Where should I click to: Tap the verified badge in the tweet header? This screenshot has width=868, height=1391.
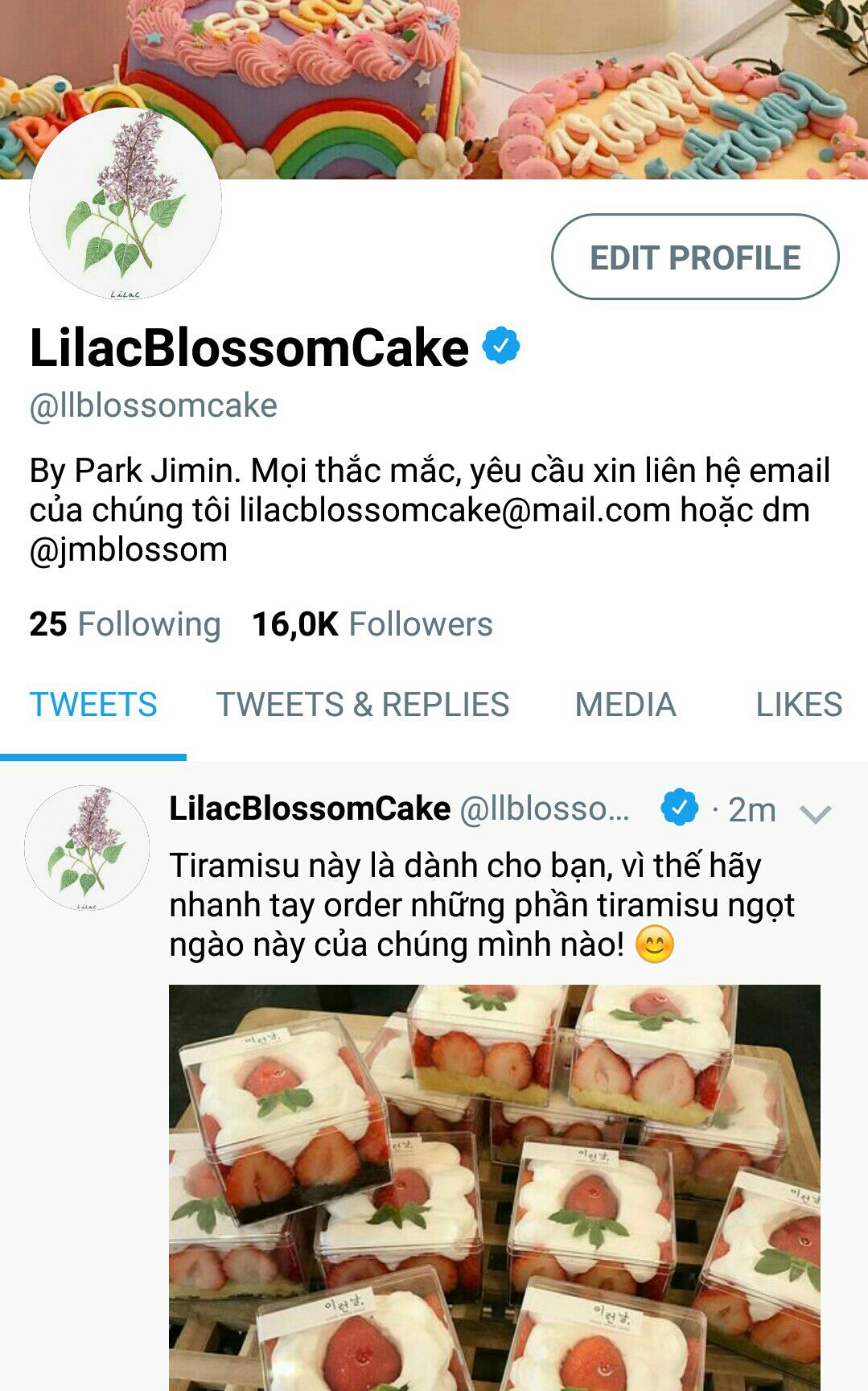pos(680,807)
